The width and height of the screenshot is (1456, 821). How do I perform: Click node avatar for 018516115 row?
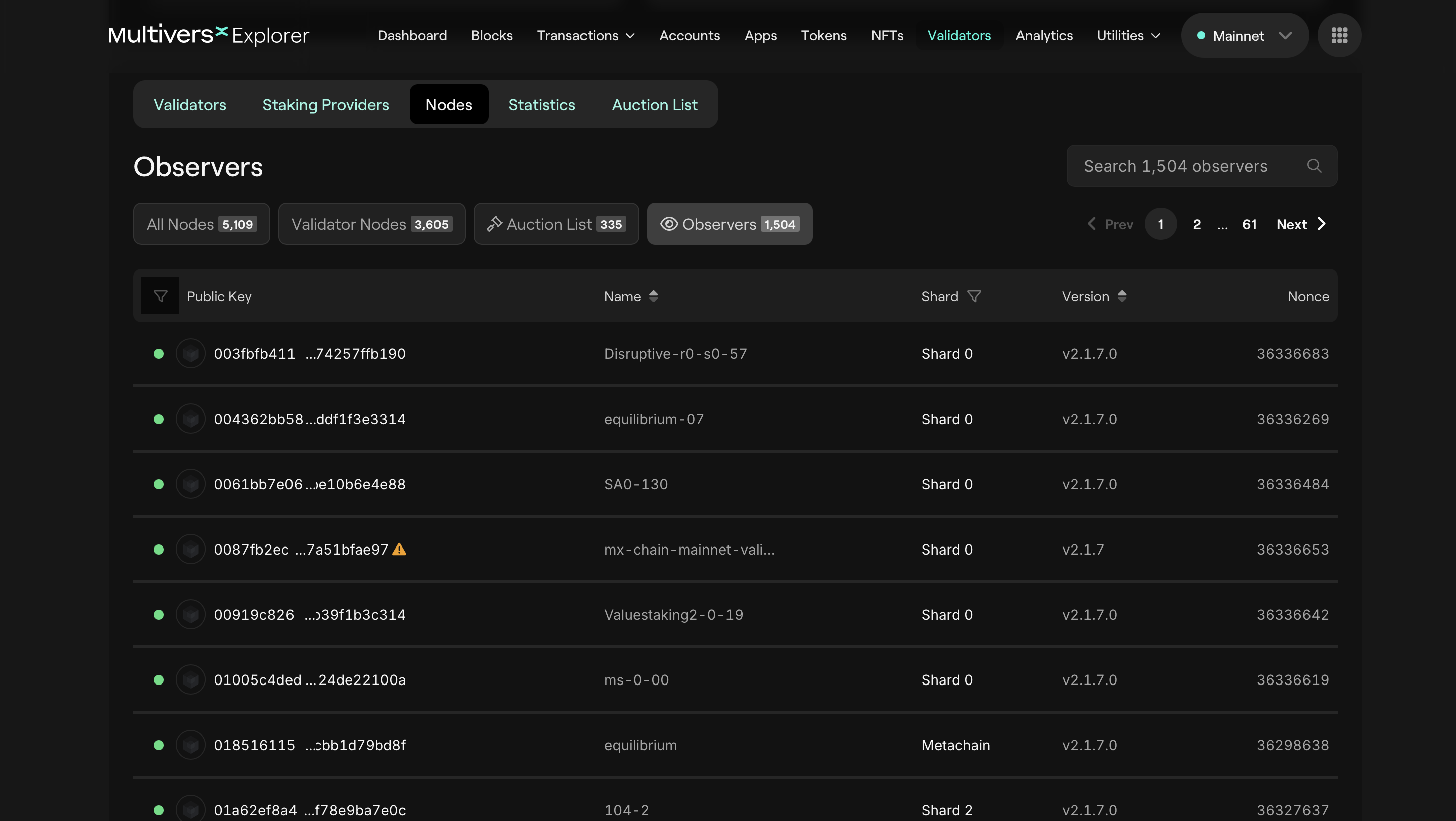click(191, 745)
